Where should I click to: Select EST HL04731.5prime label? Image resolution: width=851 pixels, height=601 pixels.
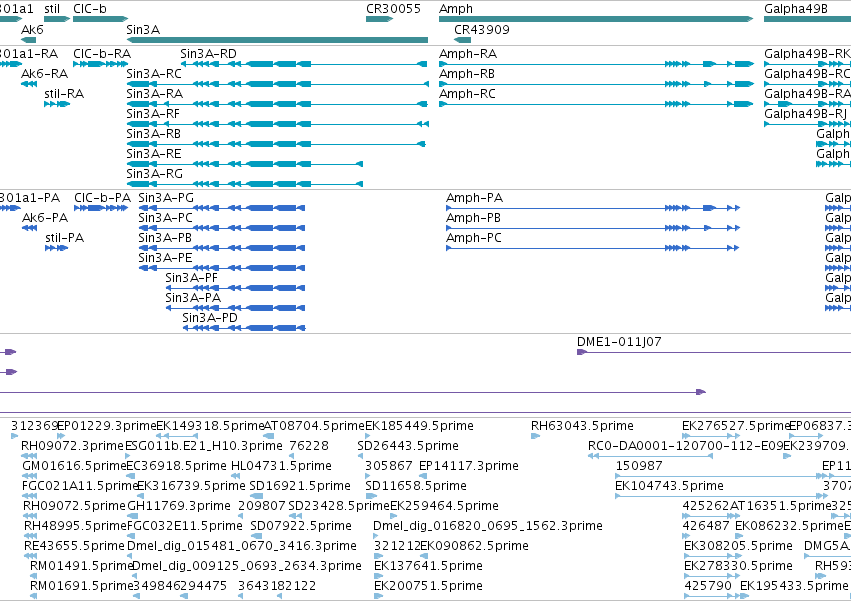(x=281, y=466)
